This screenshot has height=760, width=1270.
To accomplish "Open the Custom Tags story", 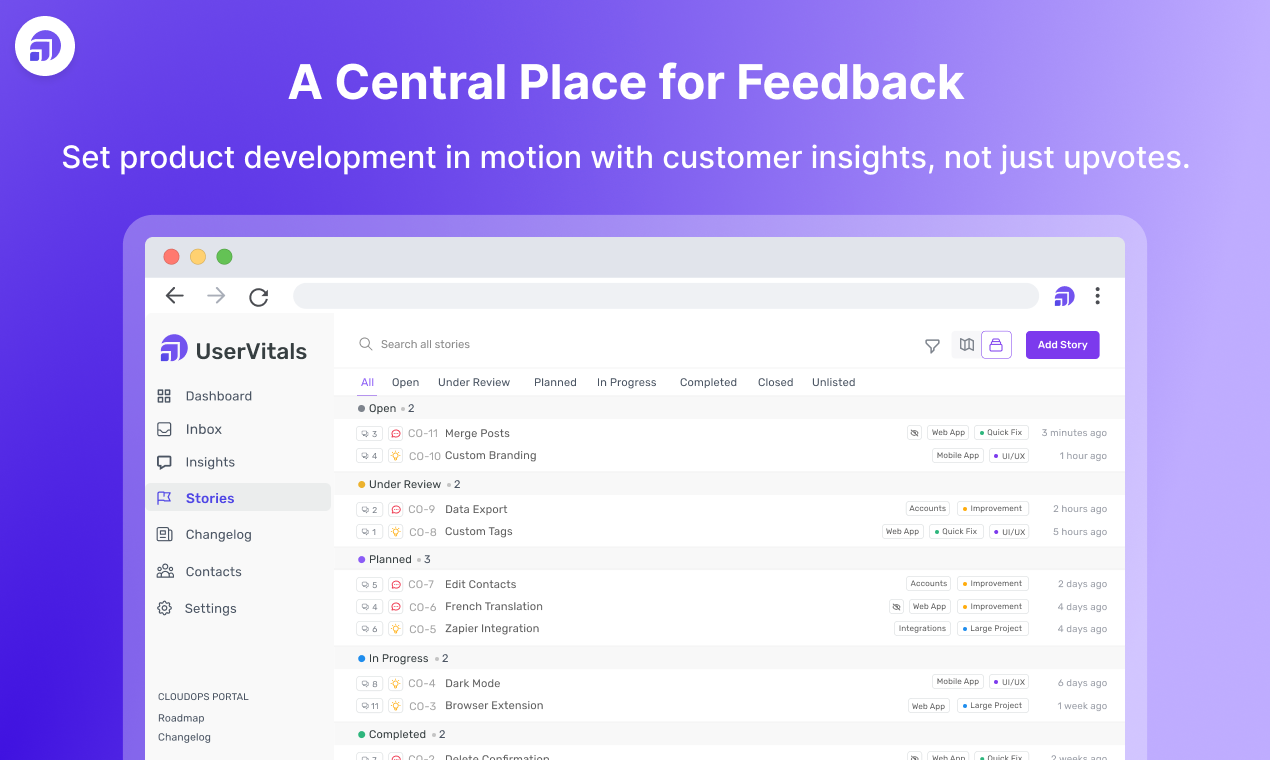I will pyautogui.click(x=478, y=531).
